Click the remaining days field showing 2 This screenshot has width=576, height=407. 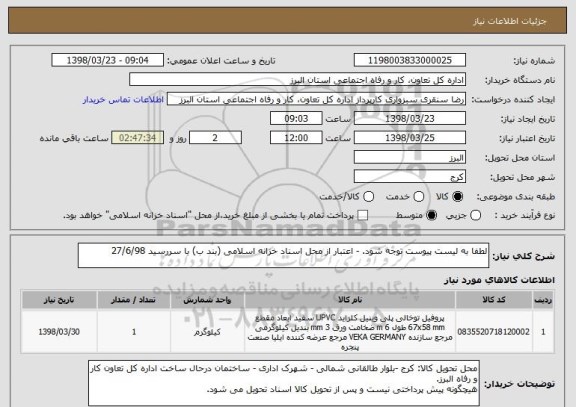(x=215, y=138)
